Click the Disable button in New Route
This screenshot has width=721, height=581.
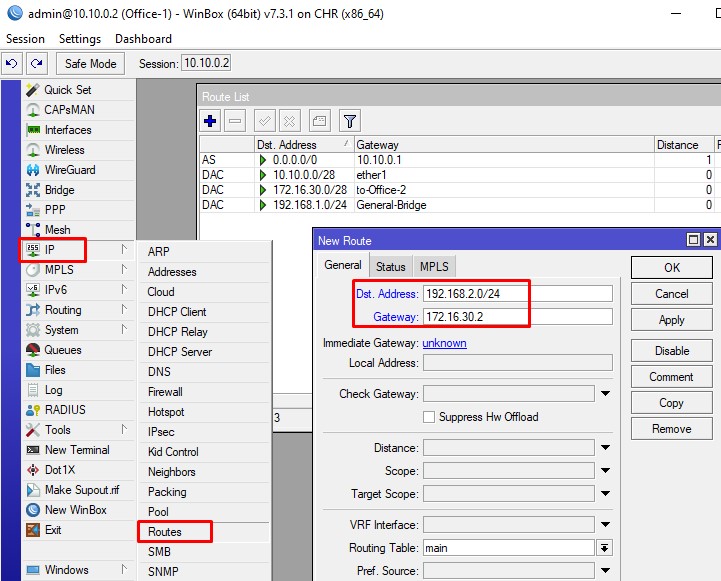click(x=672, y=351)
